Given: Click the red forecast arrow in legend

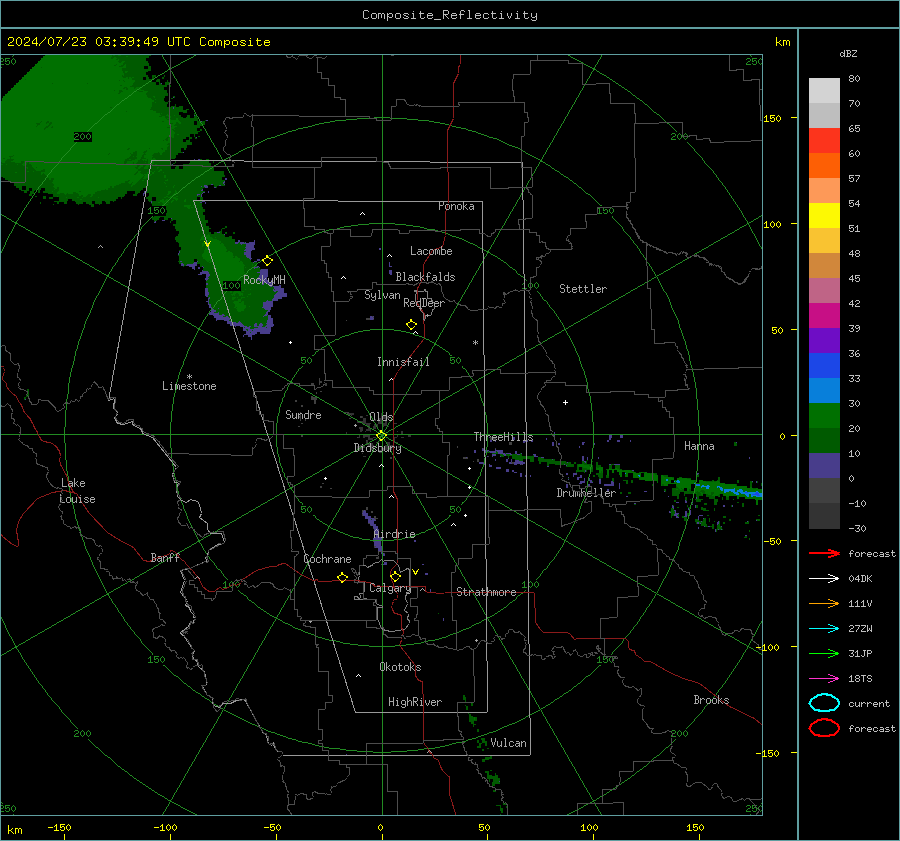Looking at the screenshot, I should tap(824, 553).
